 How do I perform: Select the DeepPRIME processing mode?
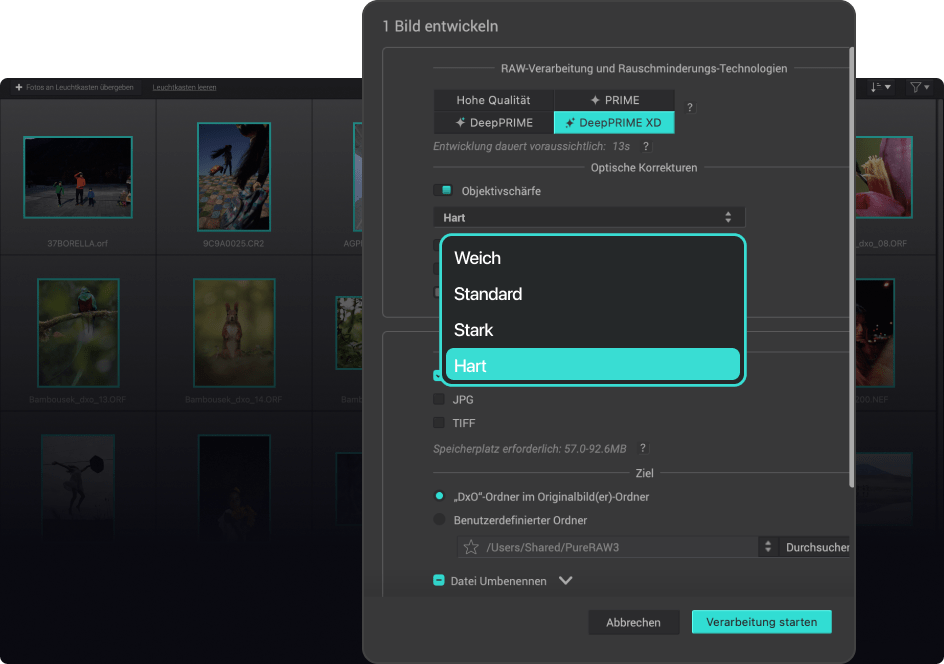(x=494, y=122)
